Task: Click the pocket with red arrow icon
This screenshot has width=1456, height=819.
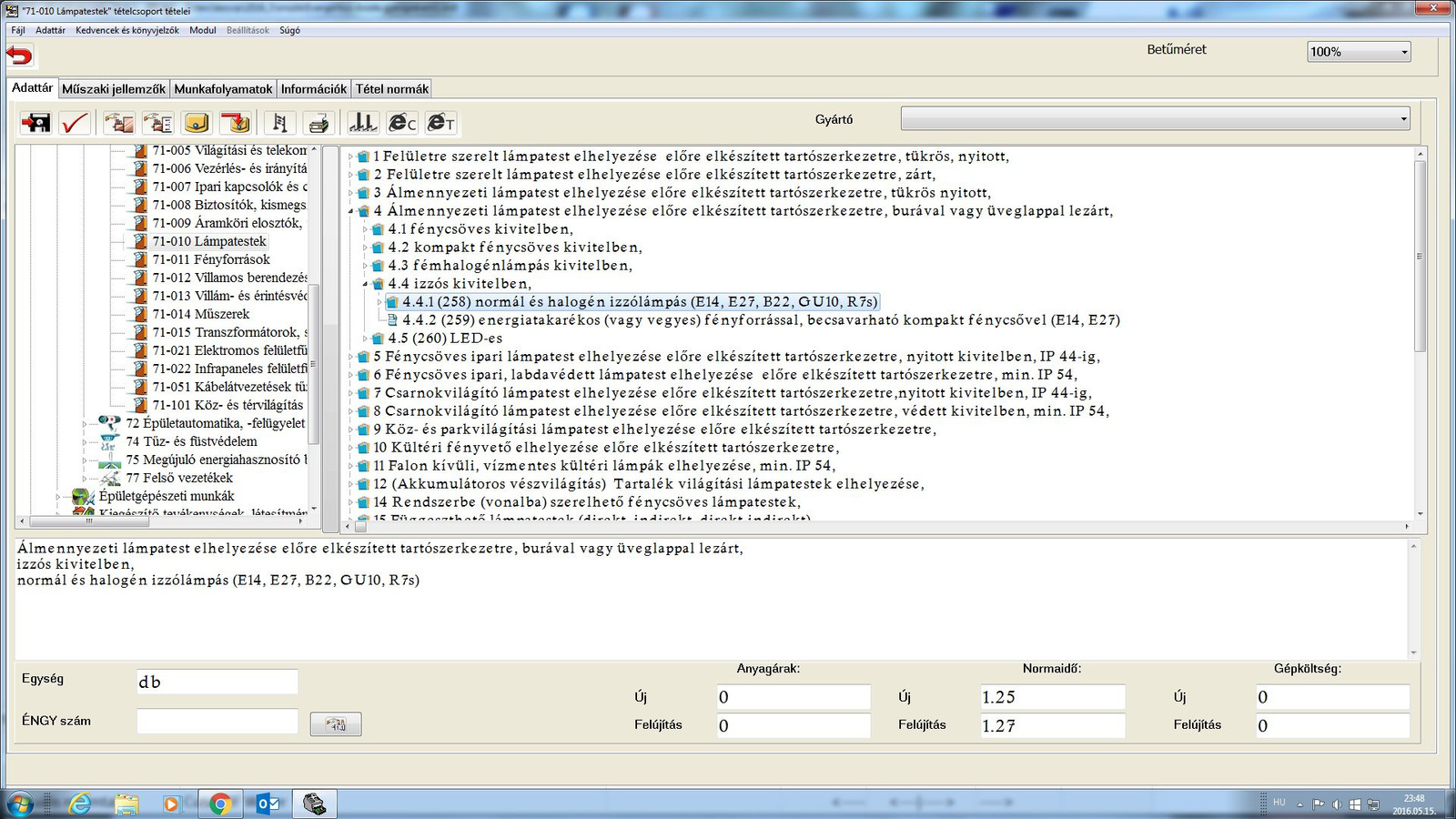Action: [x=236, y=122]
